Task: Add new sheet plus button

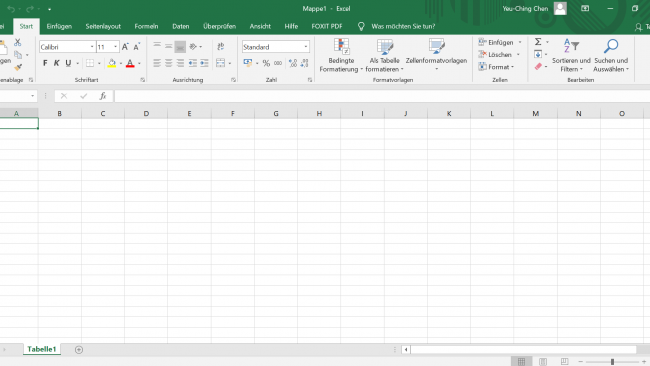Action: [79, 350]
